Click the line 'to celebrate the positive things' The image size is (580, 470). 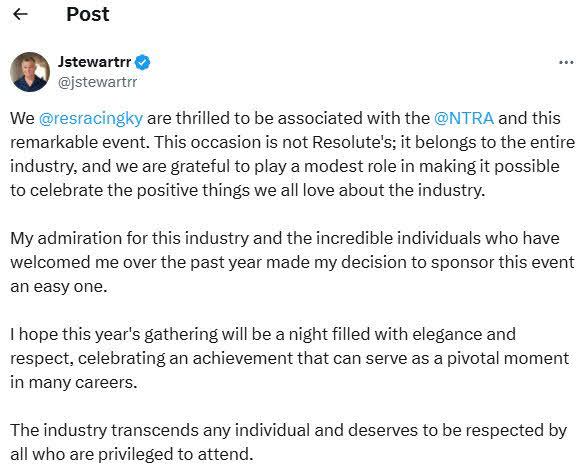click(247, 191)
